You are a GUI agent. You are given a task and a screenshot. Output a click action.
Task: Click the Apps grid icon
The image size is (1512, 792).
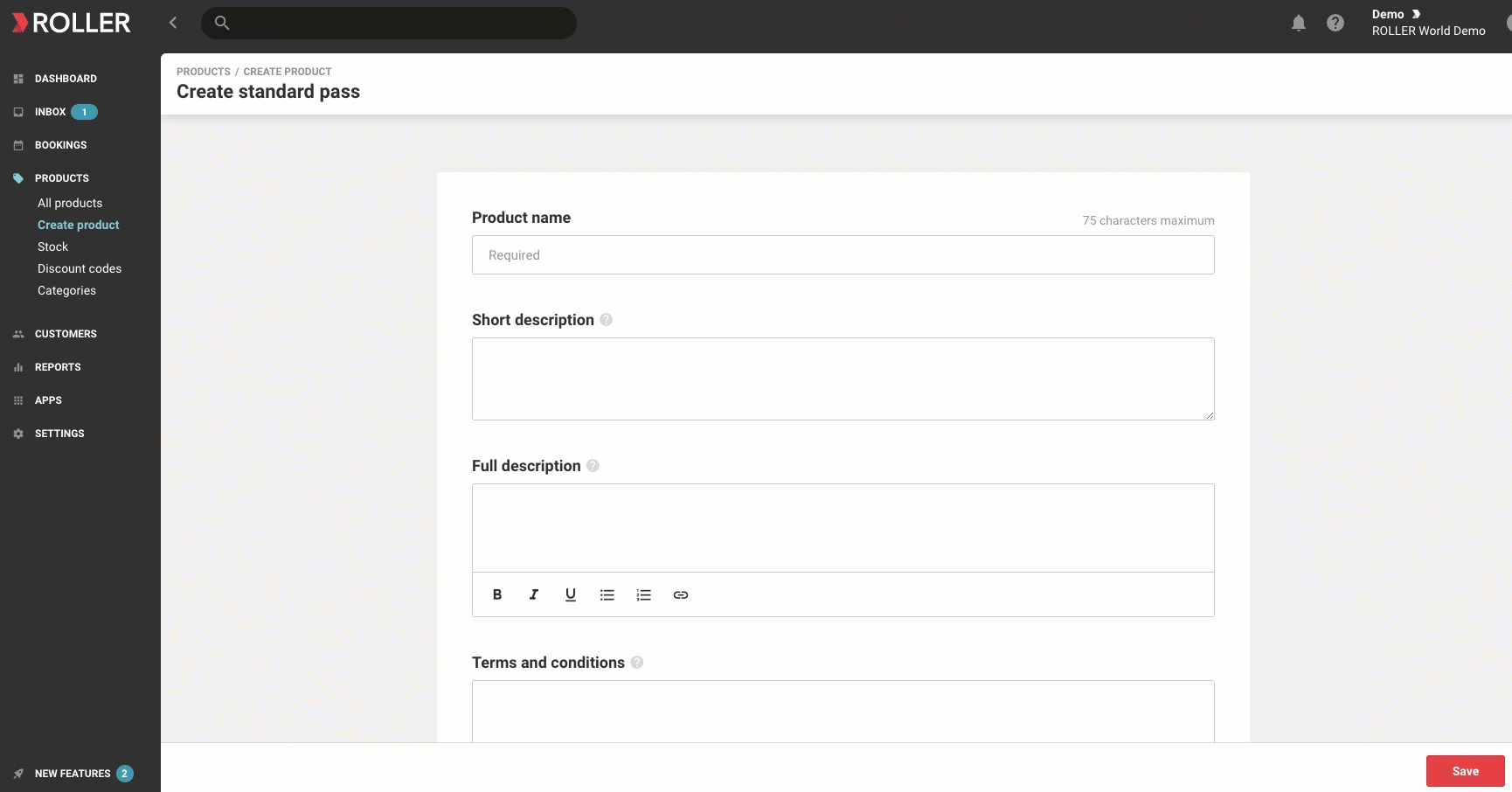pos(18,400)
